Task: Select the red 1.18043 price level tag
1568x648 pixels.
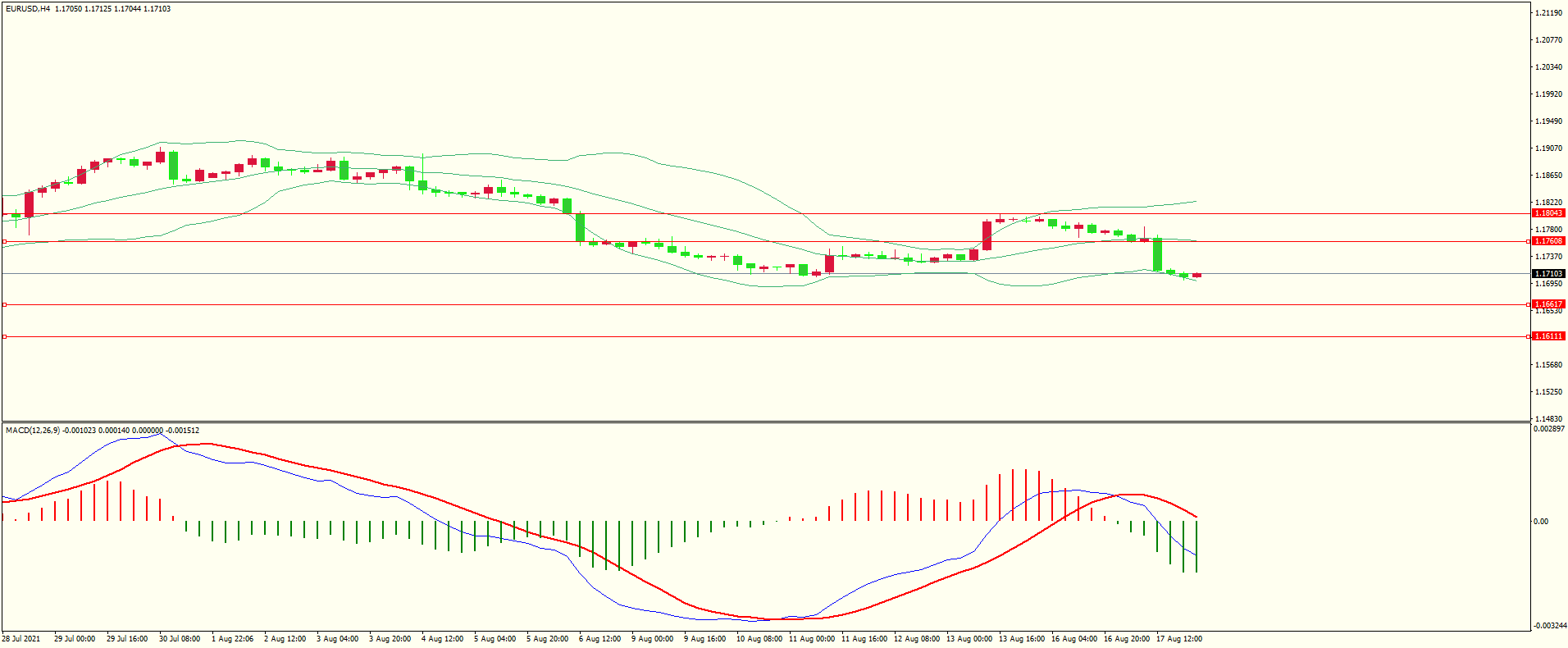Action: pyautogui.click(x=1548, y=213)
